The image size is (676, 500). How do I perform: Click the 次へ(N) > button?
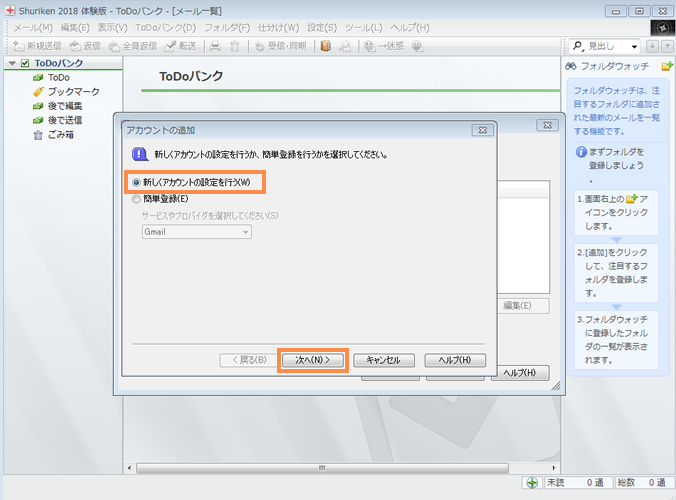313,360
